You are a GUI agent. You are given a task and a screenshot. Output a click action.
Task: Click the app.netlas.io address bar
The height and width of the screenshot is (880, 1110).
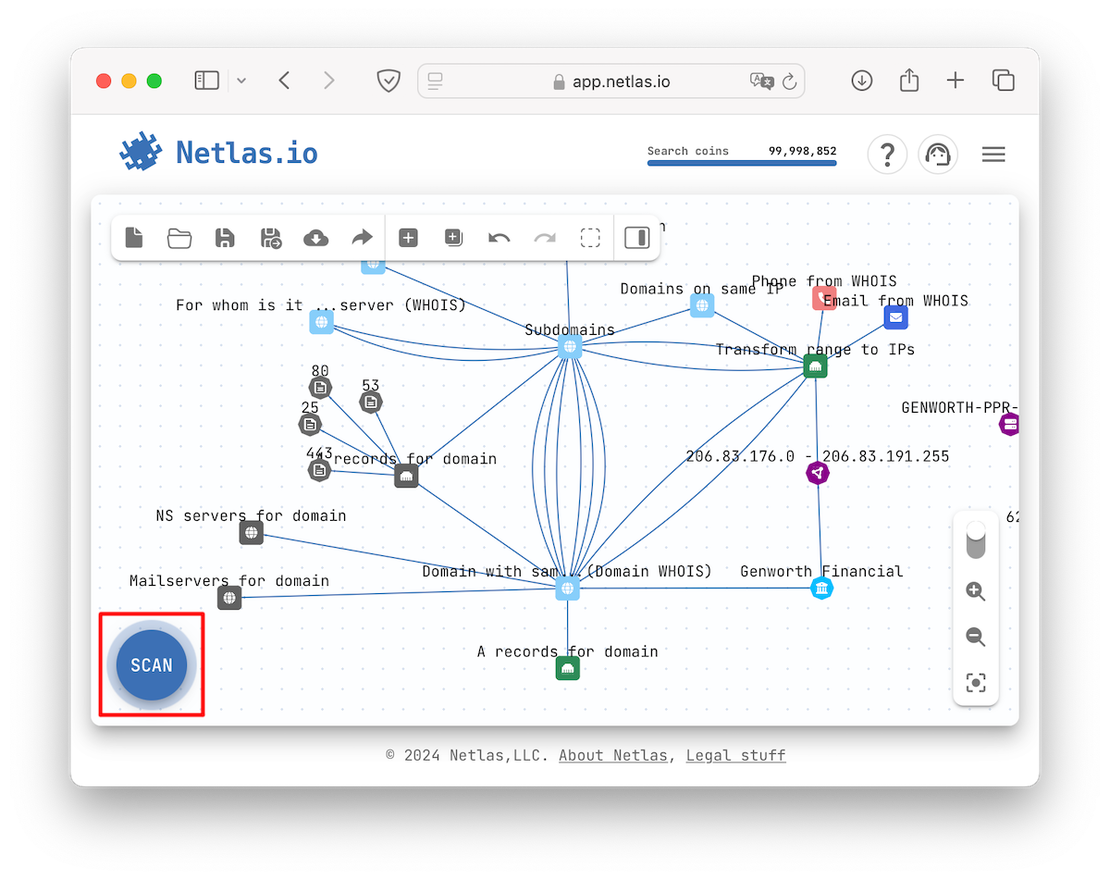click(610, 81)
